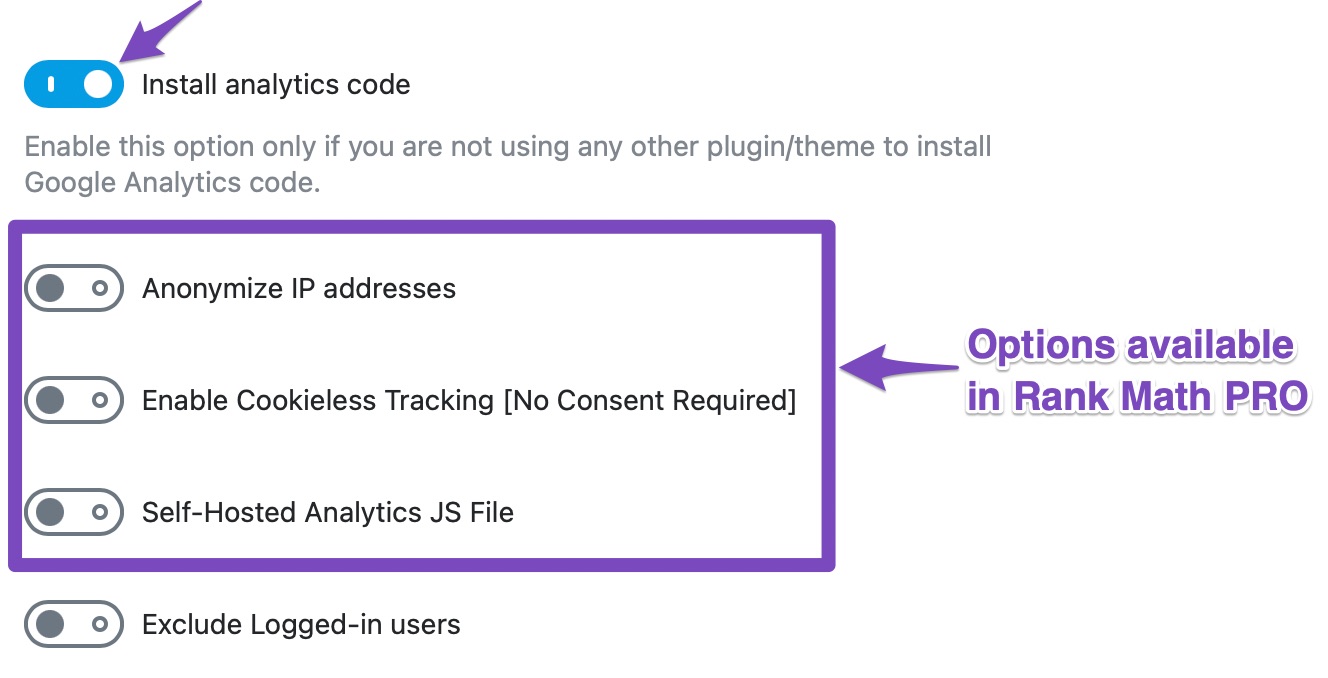Toggle the Self-Hosted Analytics JS File switch

(x=74, y=513)
